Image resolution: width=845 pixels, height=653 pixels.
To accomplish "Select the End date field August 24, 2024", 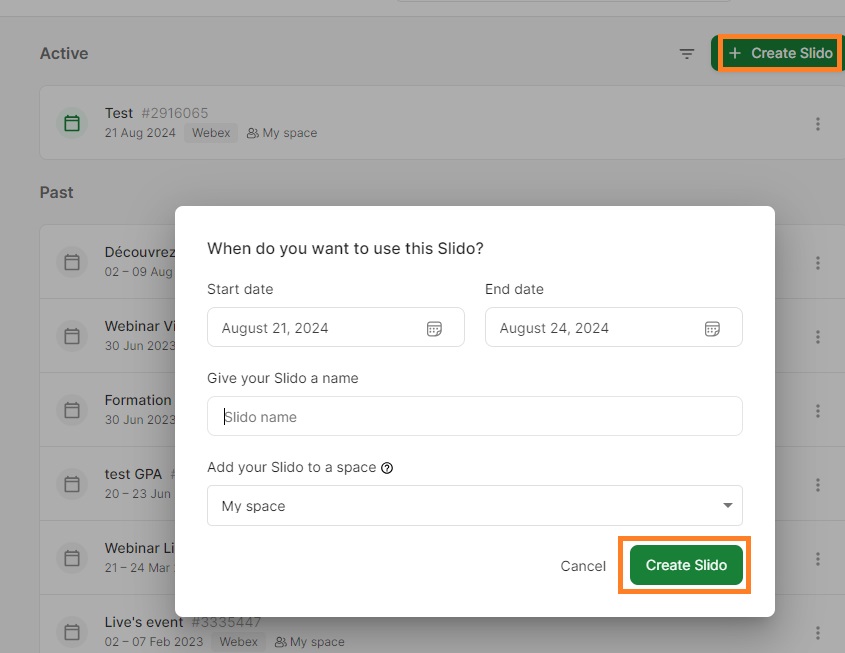I will (x=613, y=327).
